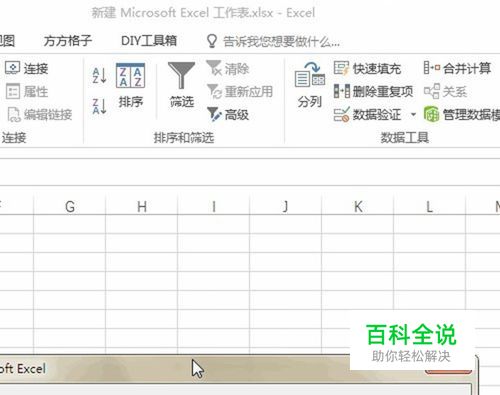Expand the Data Validation dropdown arrow
The image size is (500, 395).
(413, 115)
